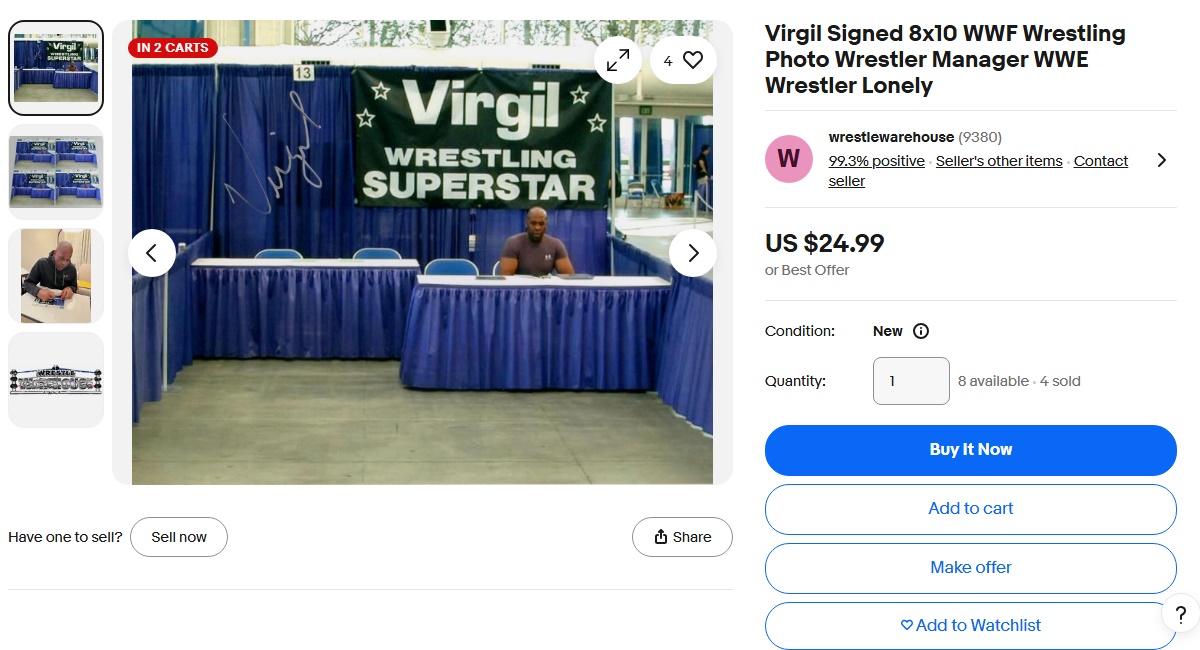Click the wrestlewarehouse seller avatar

[789, 159]
